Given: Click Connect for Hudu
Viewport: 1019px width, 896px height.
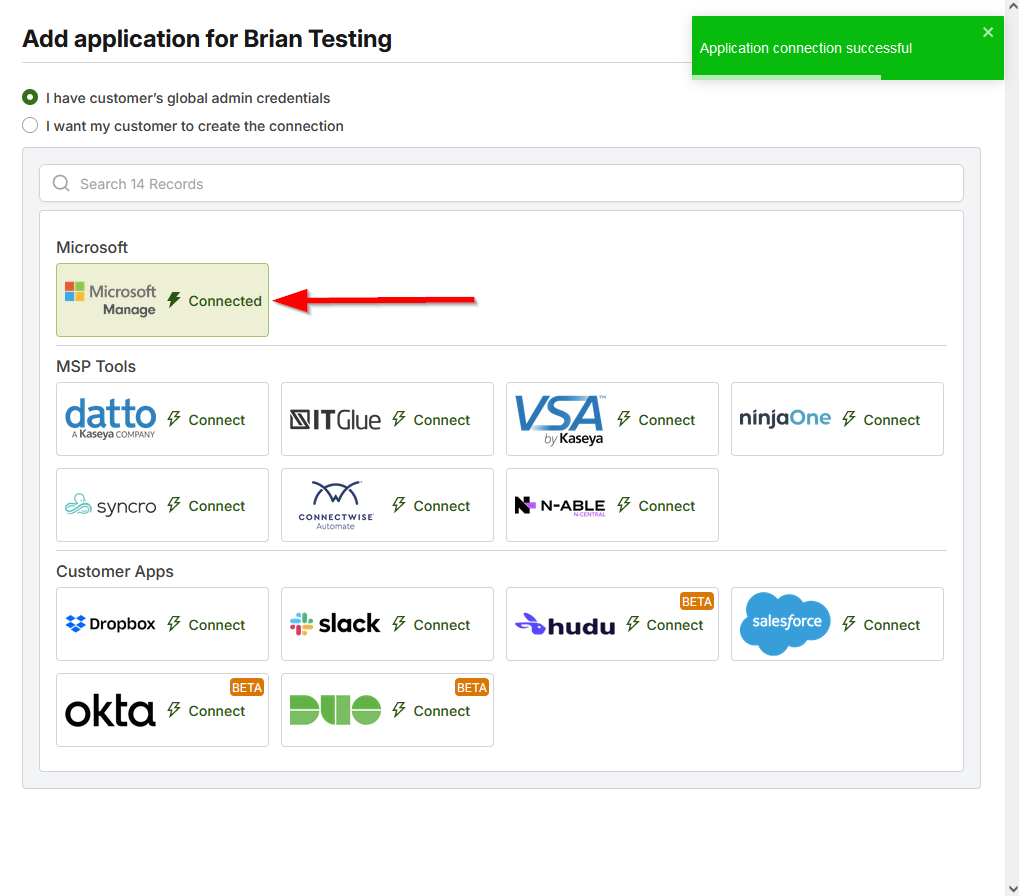Looking at the screenshot, I should [674, 625].
